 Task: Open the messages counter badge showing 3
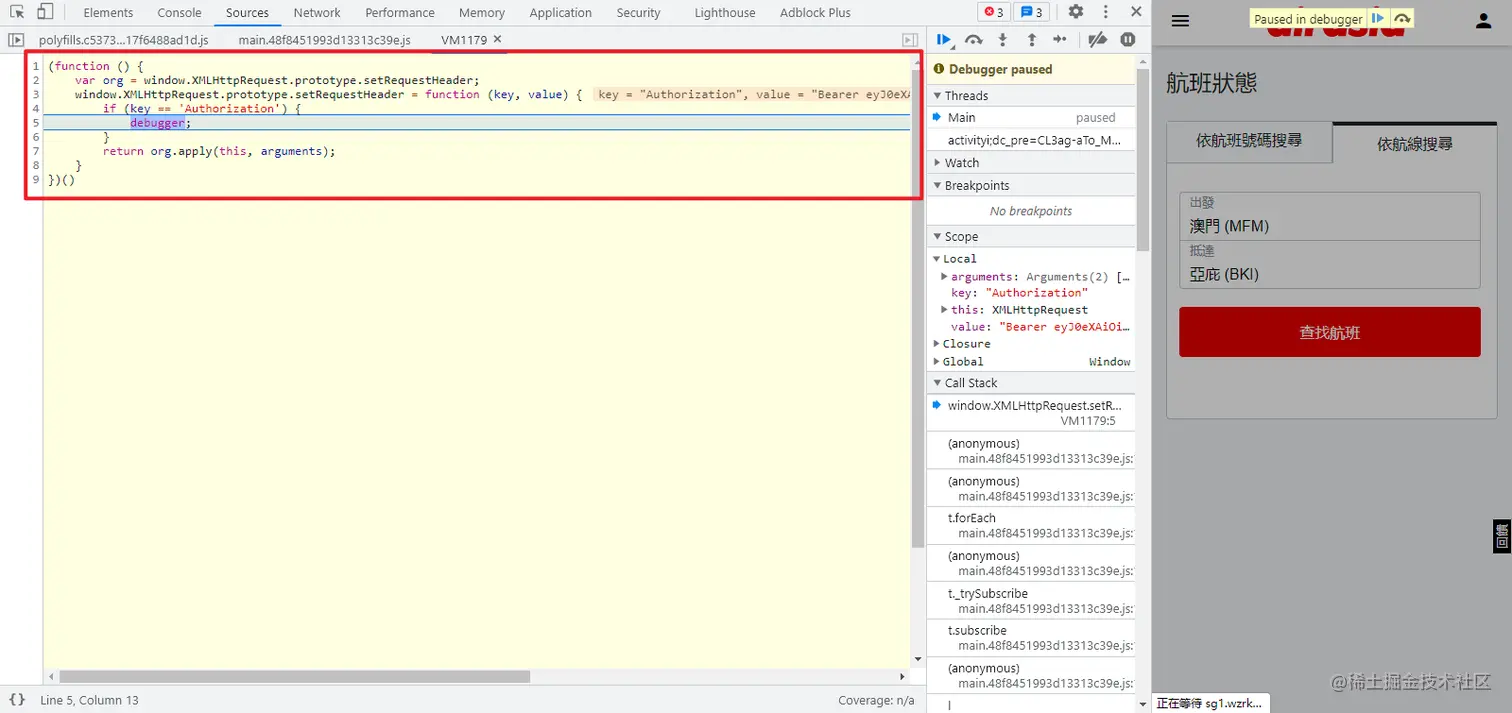pyautogui.click(x=1031, y=12)
